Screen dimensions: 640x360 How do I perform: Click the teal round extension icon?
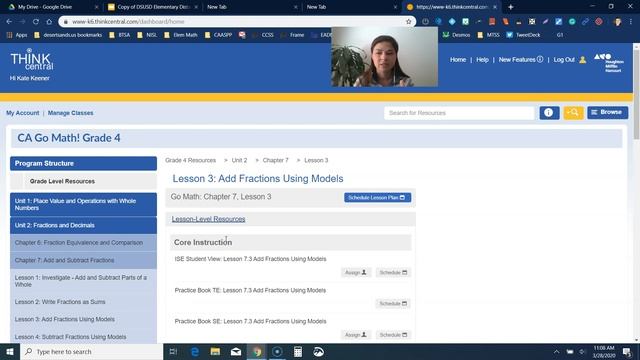click(x=572, y=22)
